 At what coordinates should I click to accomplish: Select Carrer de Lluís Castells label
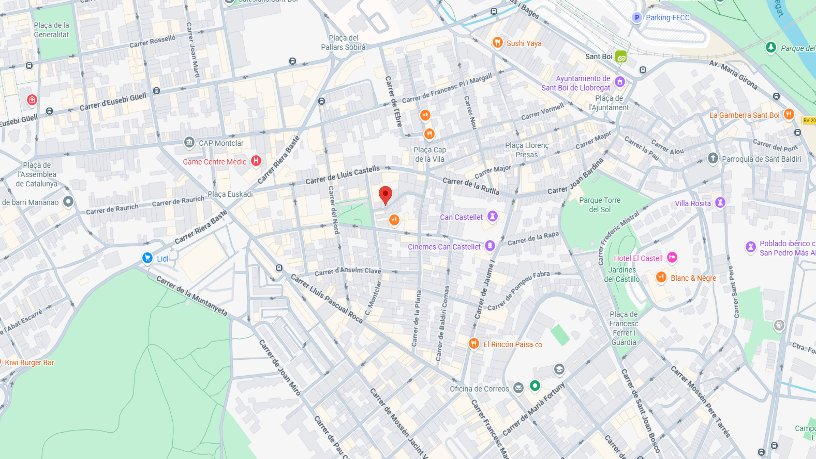[x=342, y=175]
